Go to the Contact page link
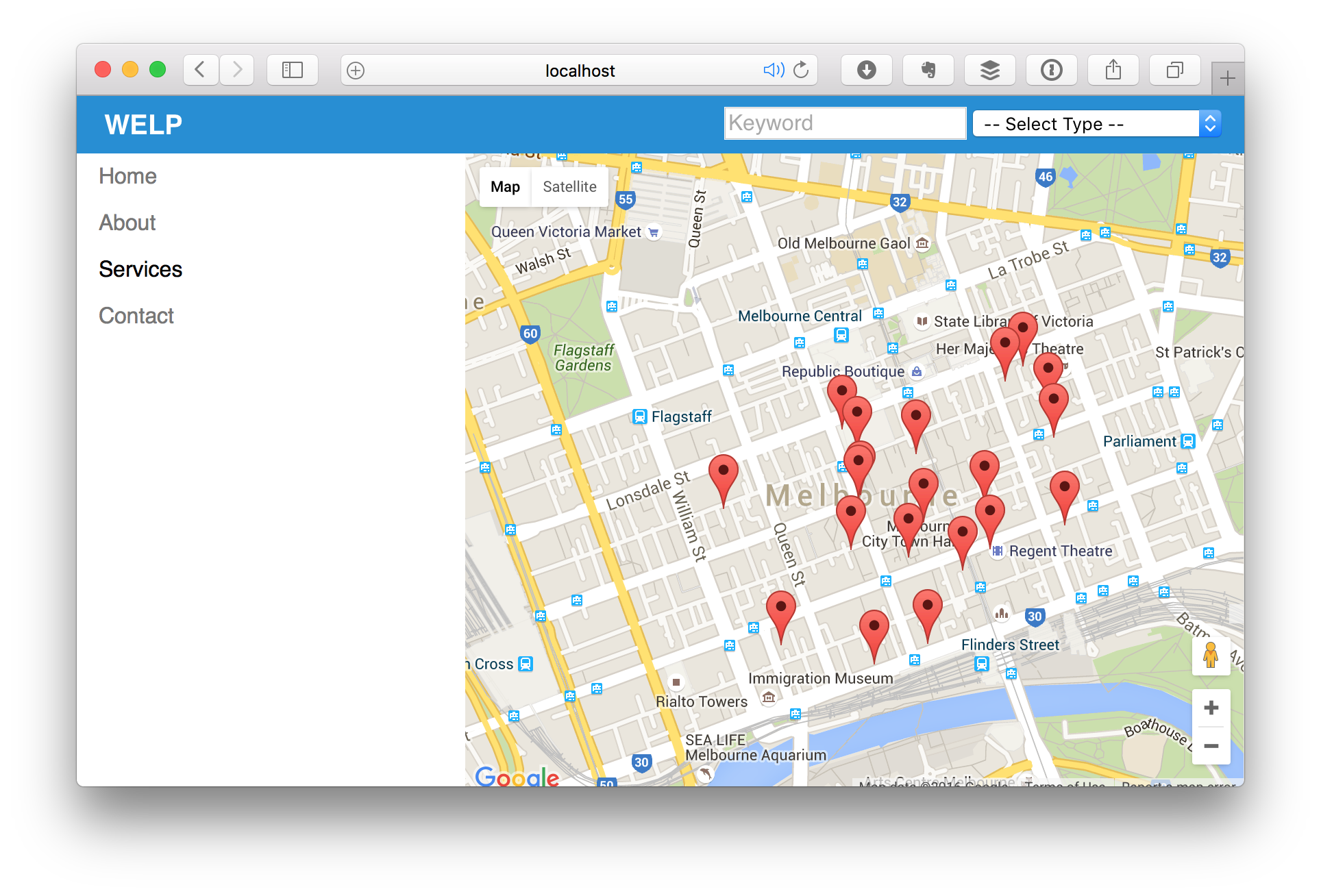The width and height of the screenshot is (1321, 896). pyautogui.click(x=136, y=316)
